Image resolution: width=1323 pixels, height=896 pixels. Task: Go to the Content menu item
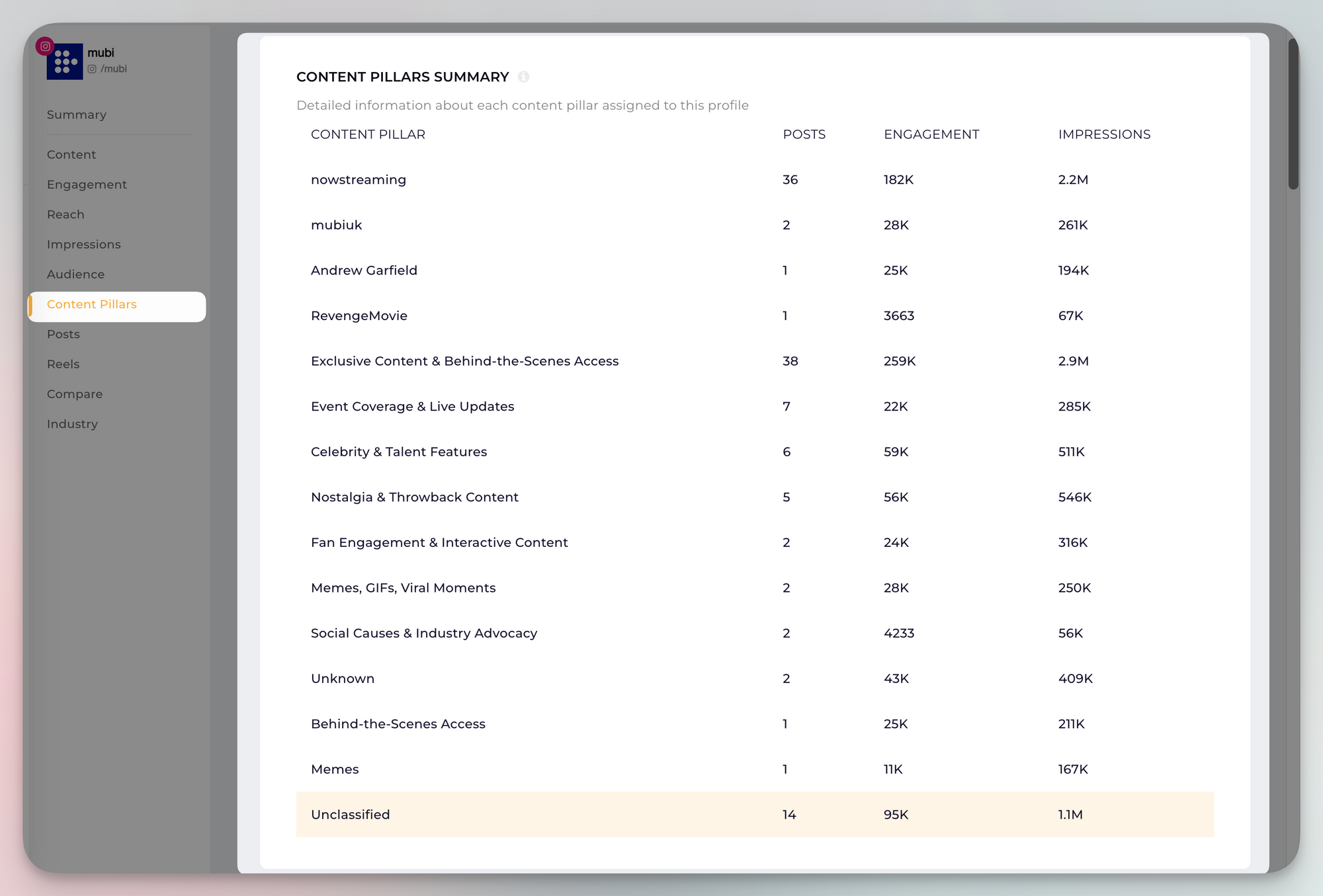[71, 154]
